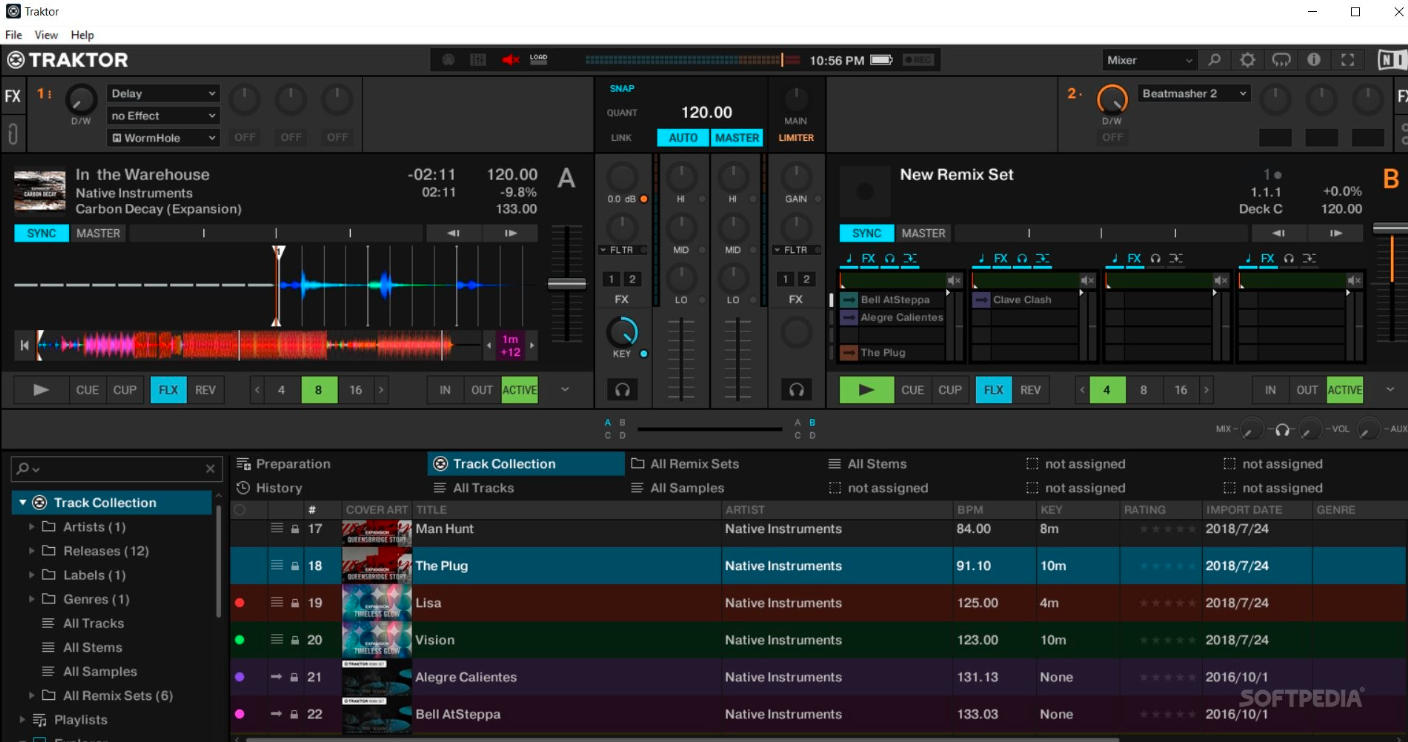Expand the Artists (1) tree node
The width and height of the screenshot is (1408, 742).
(32, 527)
